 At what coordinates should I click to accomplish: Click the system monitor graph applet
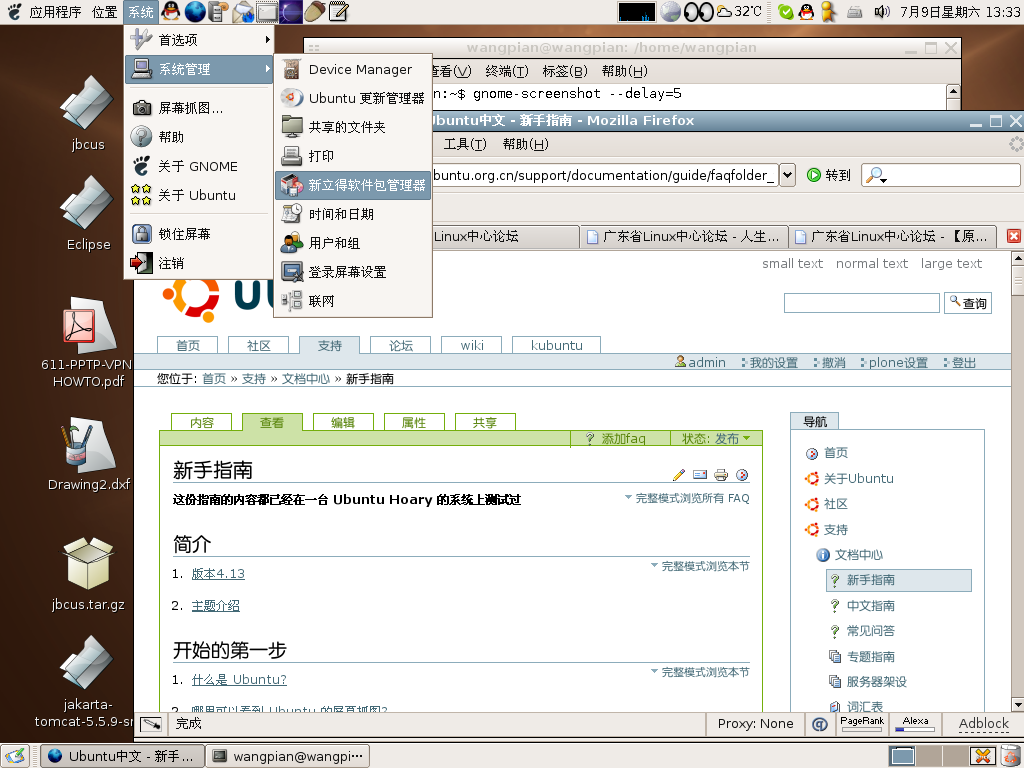[637, 12]
